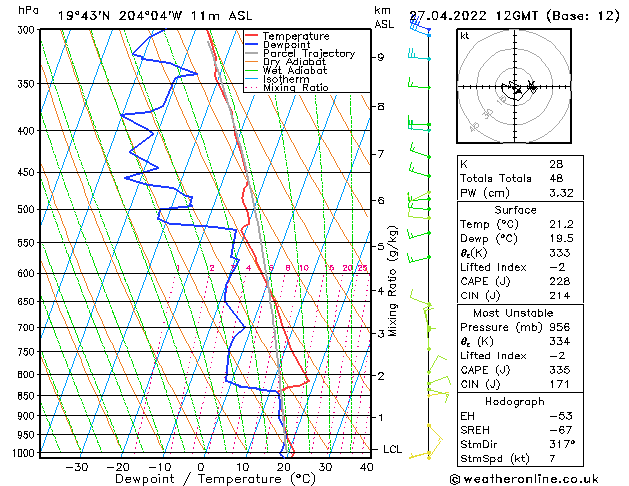Click the Parcel Trajectory legend entry
Image resolution: width=629 pixels, height=486 pixels.
(309, 53)
